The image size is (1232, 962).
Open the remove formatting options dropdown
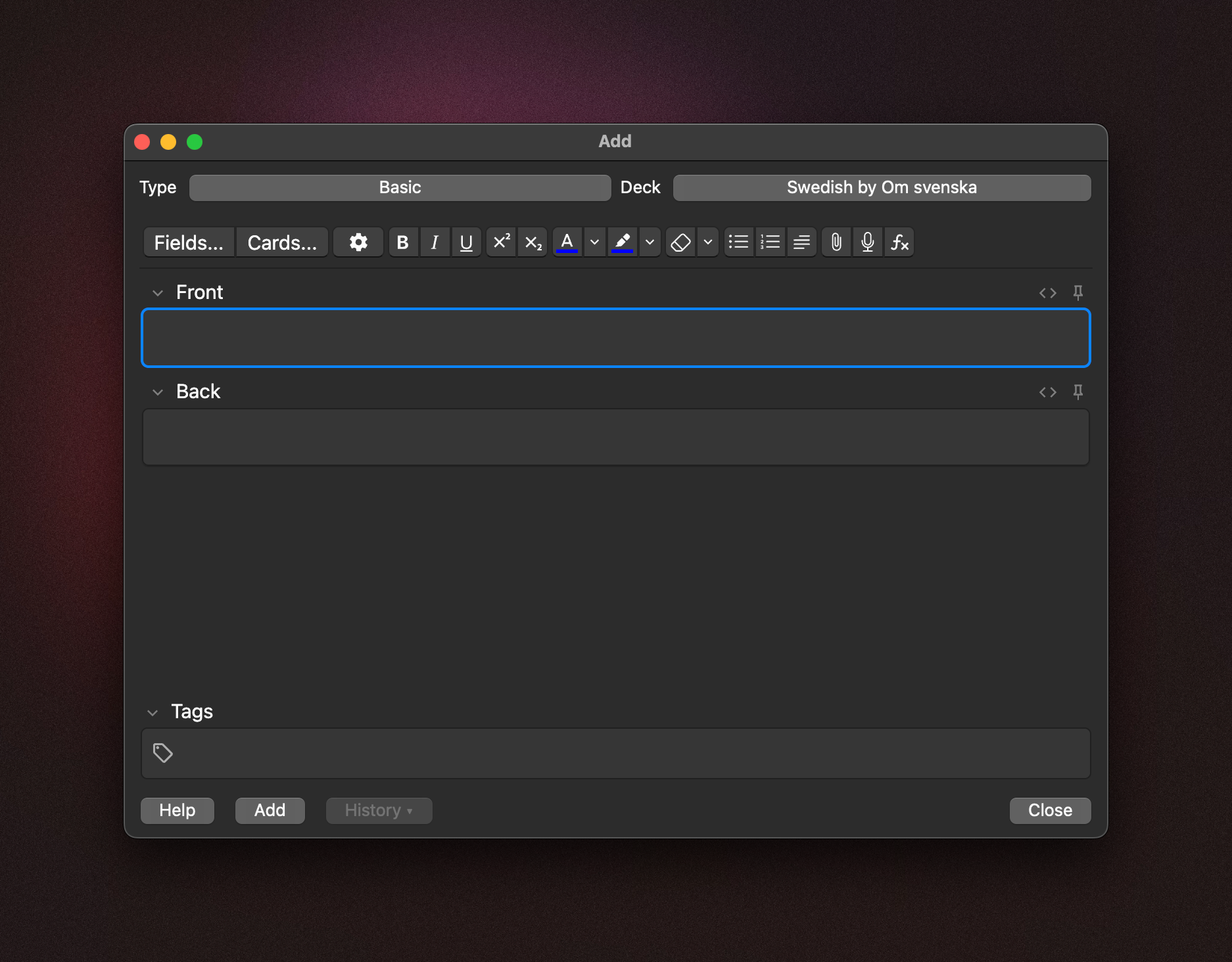pos(708,242)
